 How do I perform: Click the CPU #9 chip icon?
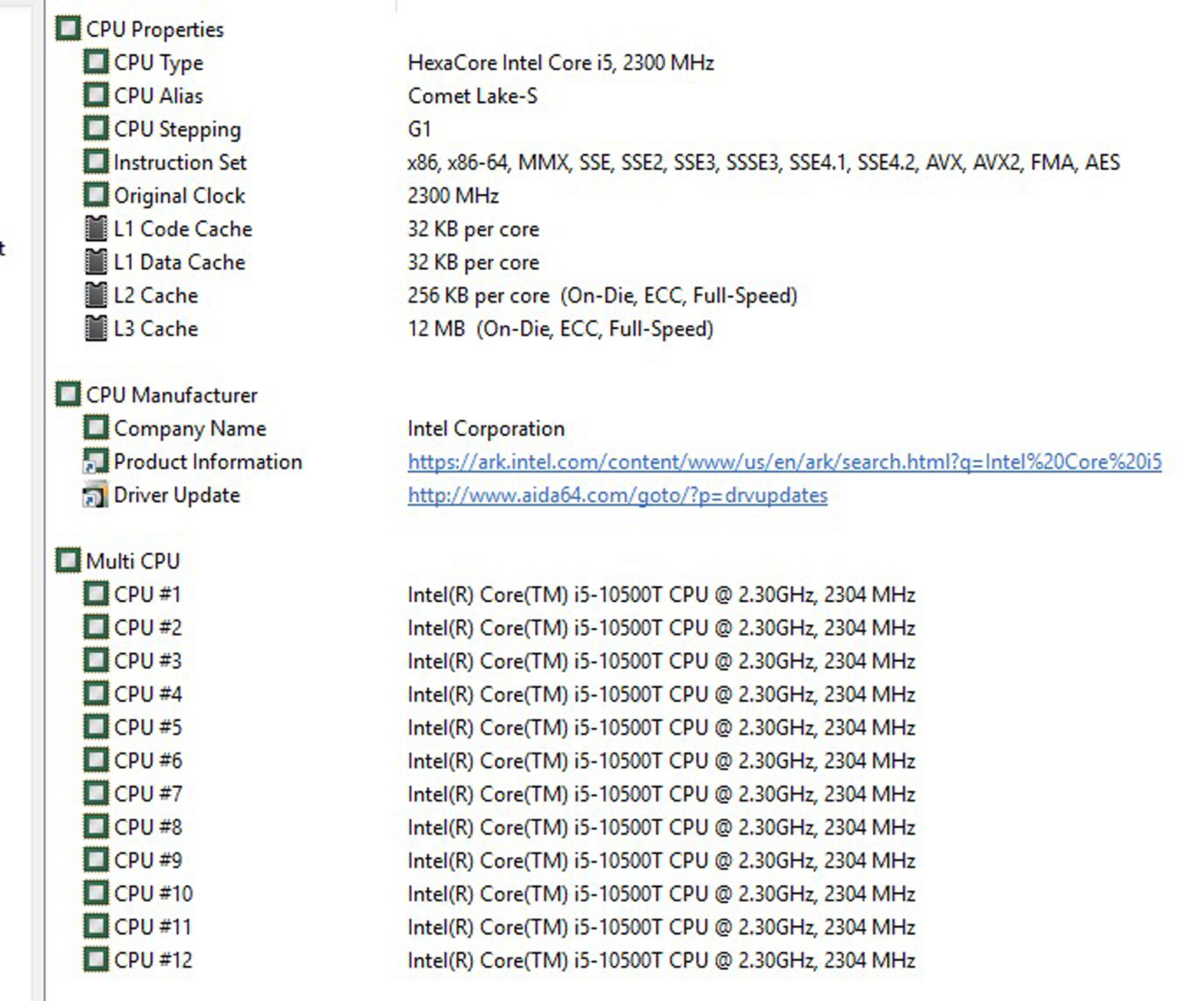tap(96, 860)
